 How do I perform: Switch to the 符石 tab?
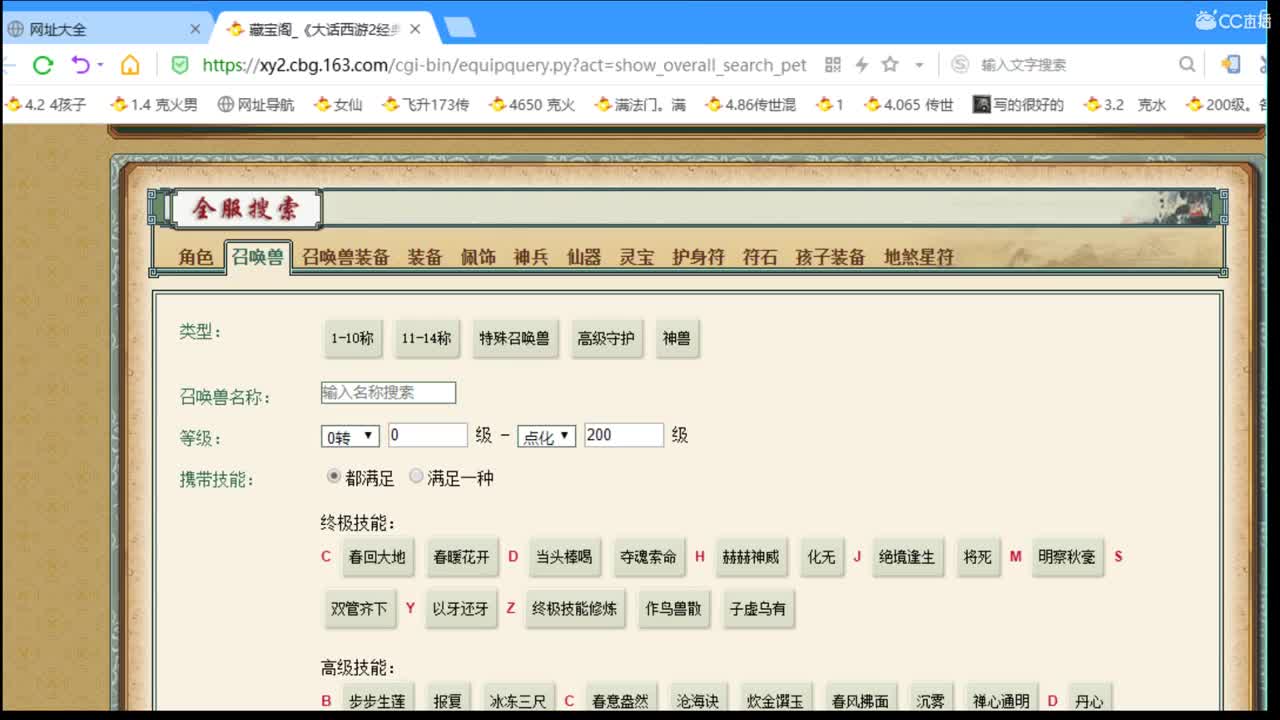click(x=760, y=257)
